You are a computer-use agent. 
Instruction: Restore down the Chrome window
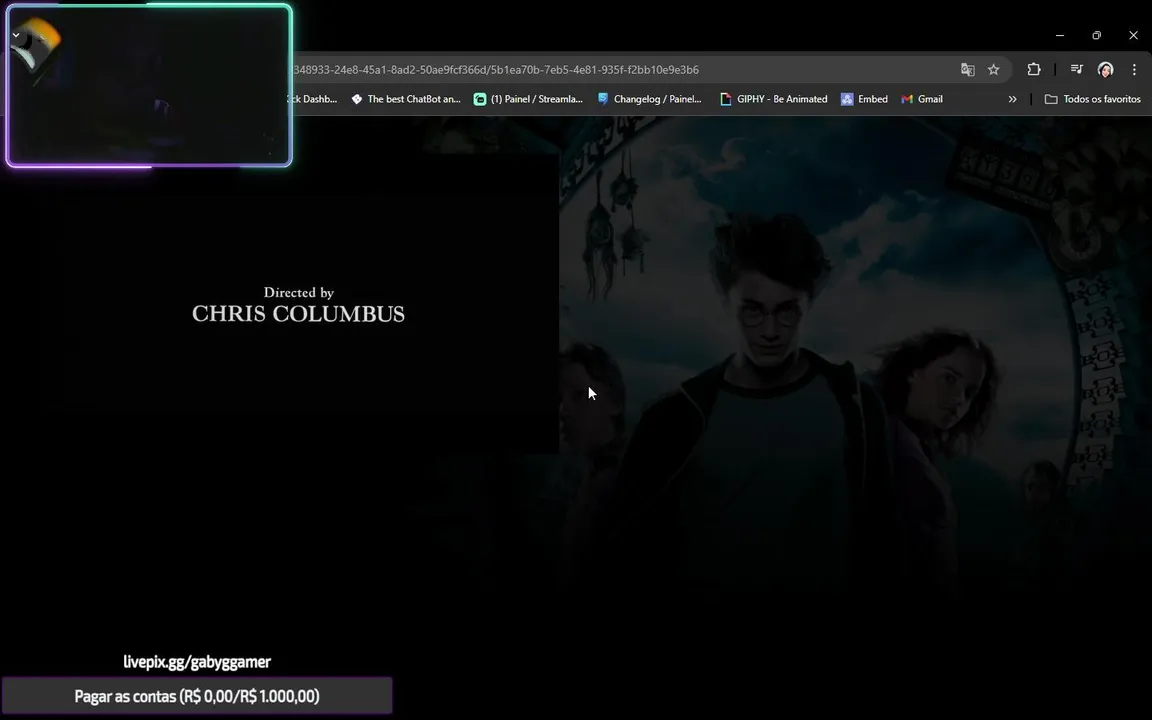coord(1096,35)
